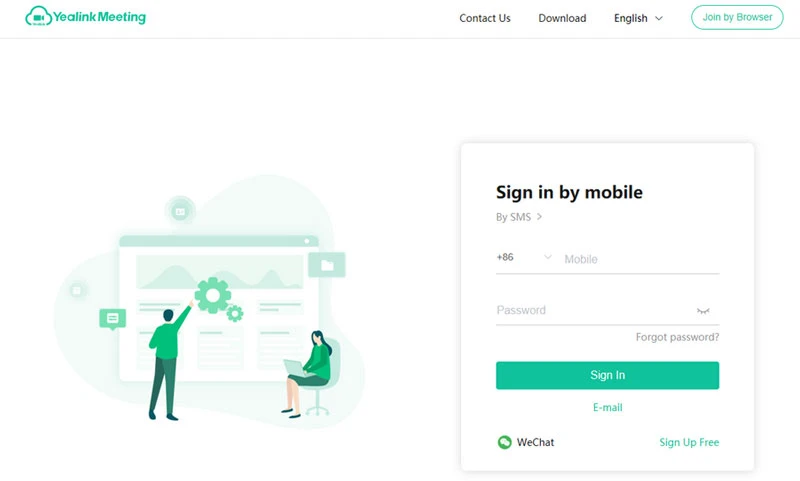
Task: Click the gear icon in the illustration
Action: tap(213, 295)
